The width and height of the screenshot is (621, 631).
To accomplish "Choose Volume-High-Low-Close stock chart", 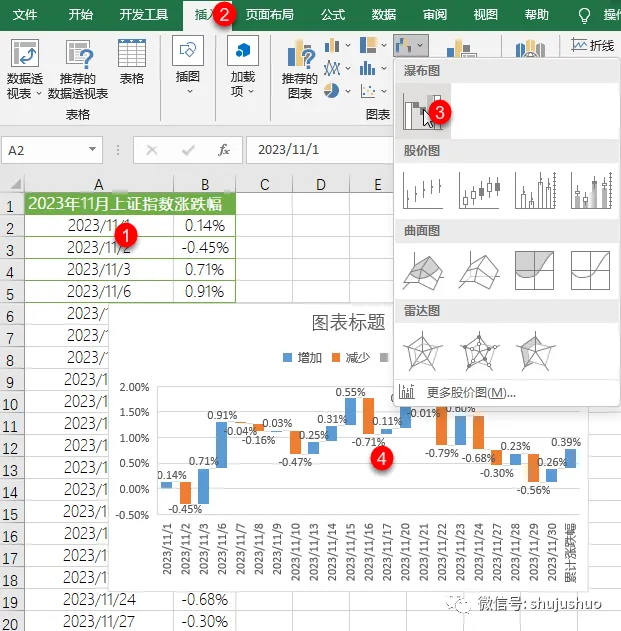I will point(535,190).
